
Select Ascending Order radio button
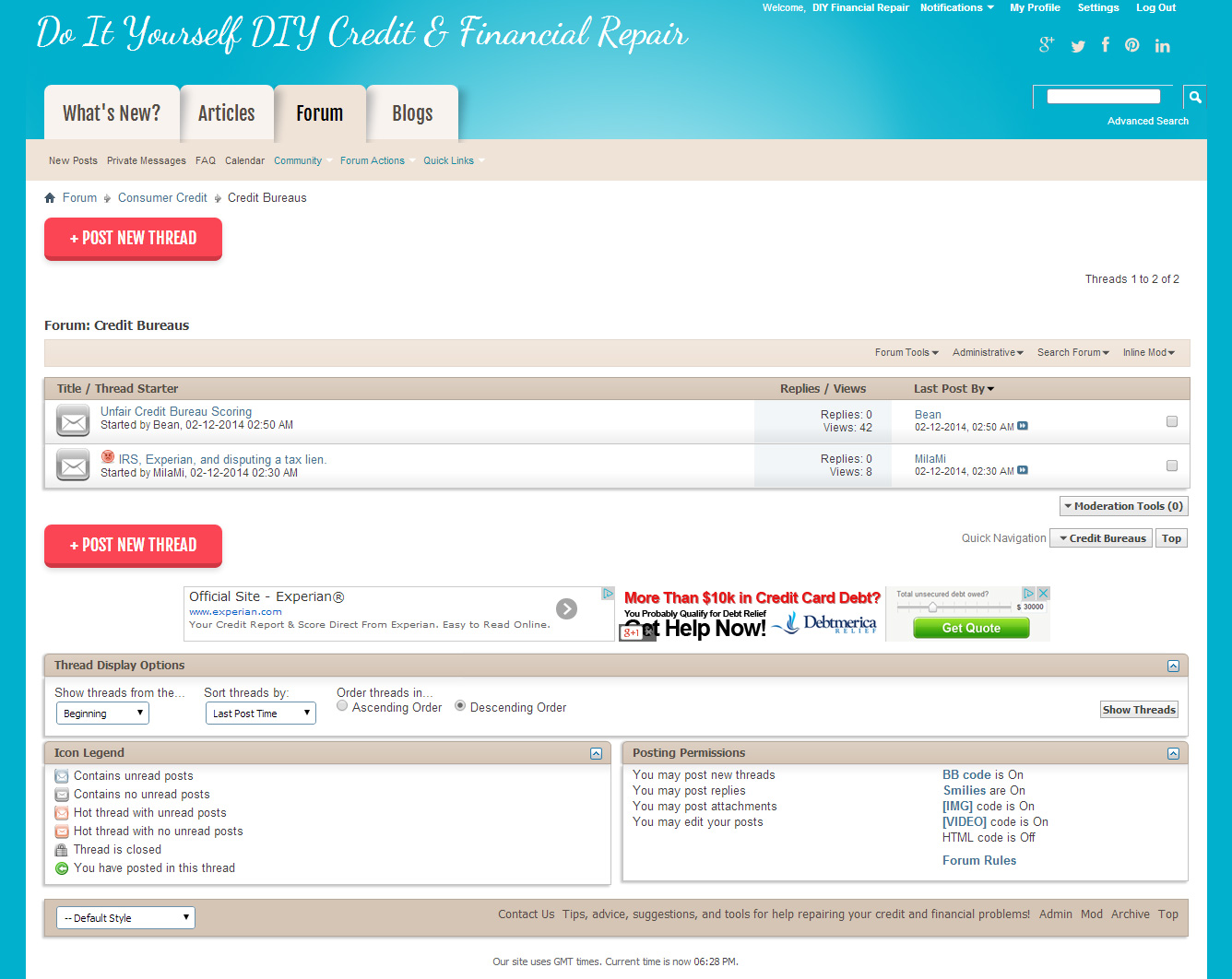[x=342, y=706]
